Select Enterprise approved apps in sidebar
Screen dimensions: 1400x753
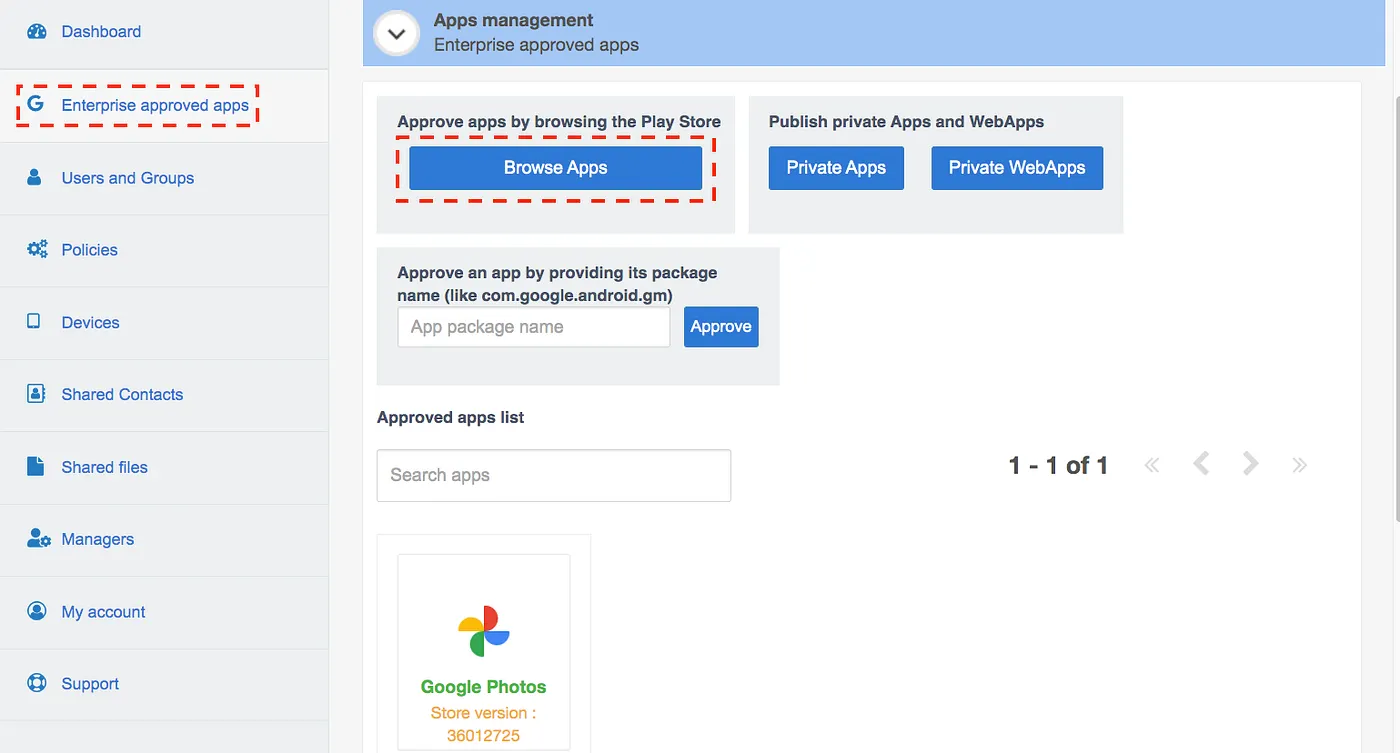click(x=155, y=105)
